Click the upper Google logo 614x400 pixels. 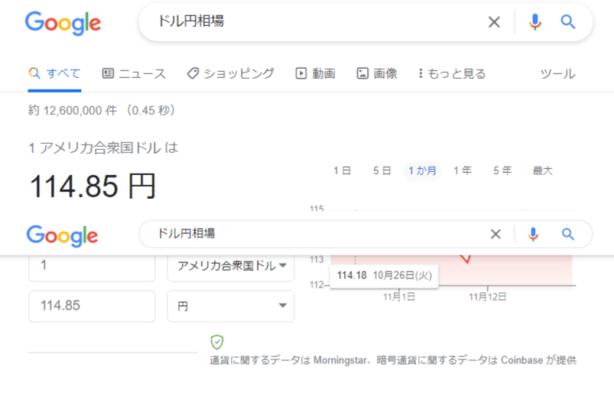(x=63, y=23)
